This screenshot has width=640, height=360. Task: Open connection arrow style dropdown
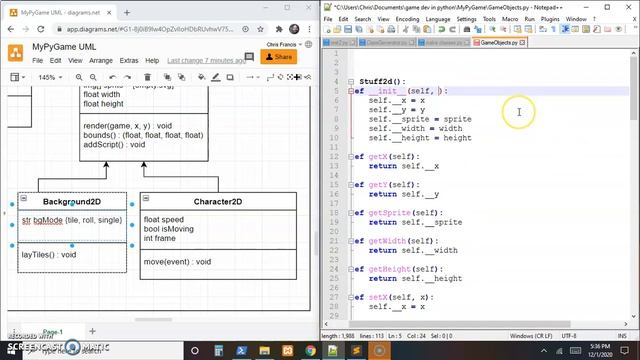point(253,77)
